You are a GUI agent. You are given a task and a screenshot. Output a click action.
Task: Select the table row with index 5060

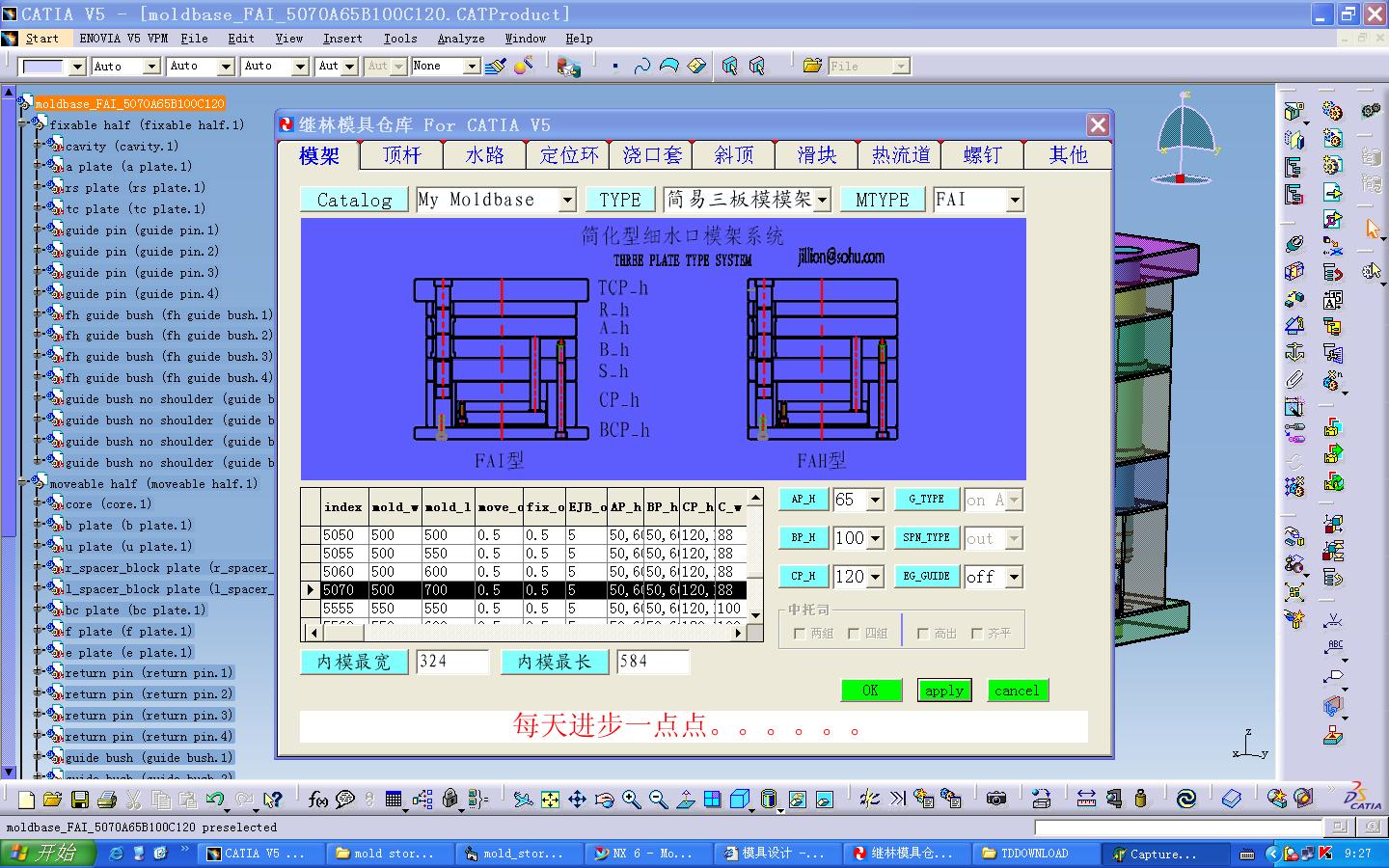[524, 571]
